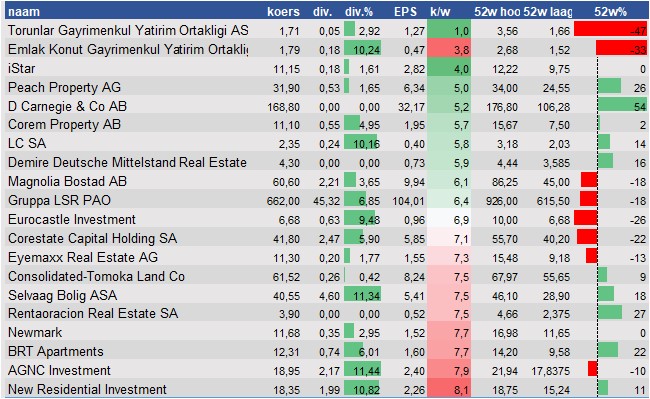The width and height of the screenshot is (650, 399).
Task: Select the Selvaag Bolig ASA name
Action: tap(62, 295)
